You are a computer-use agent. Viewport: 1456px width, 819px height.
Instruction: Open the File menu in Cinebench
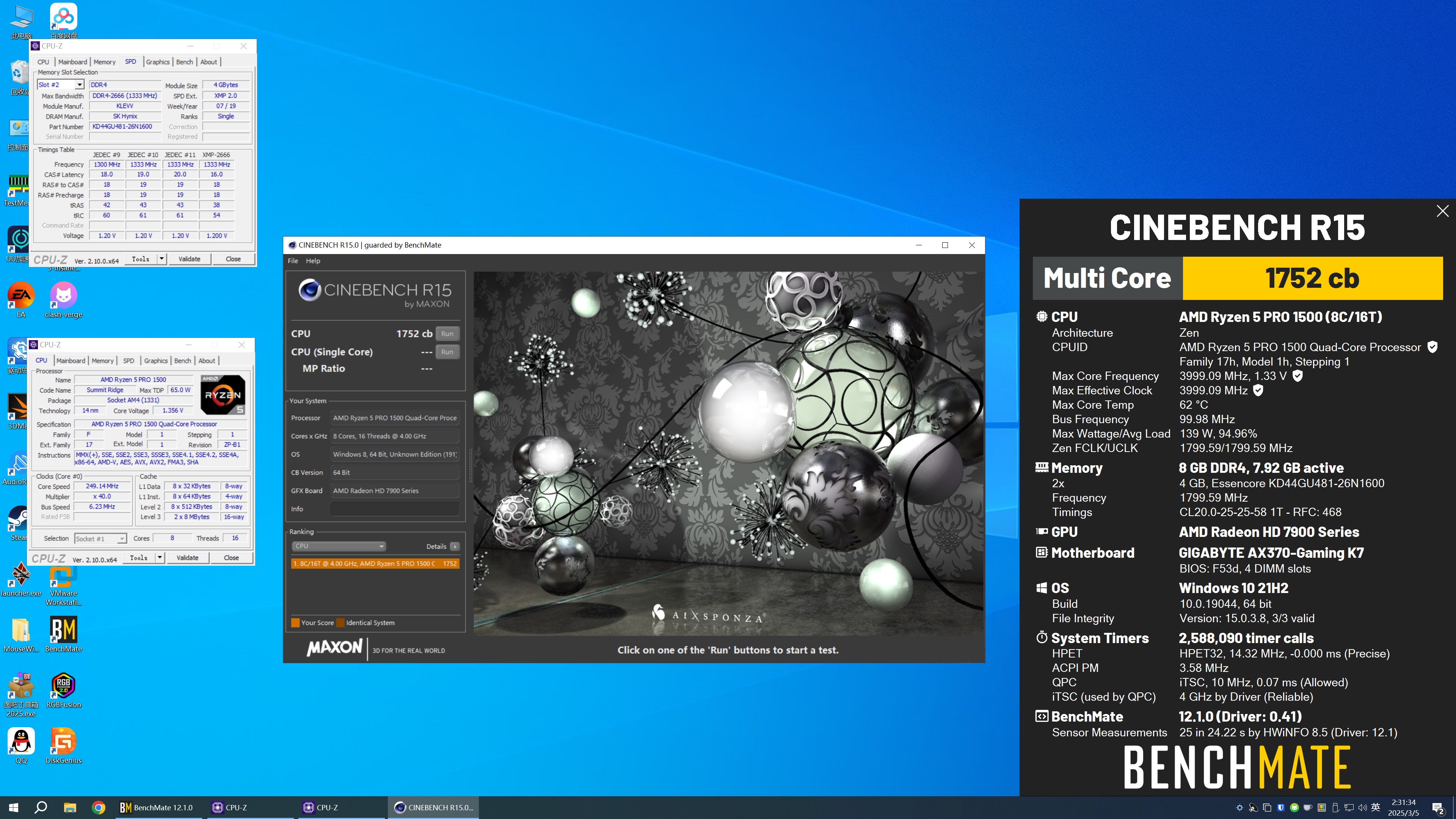[293, 260]
